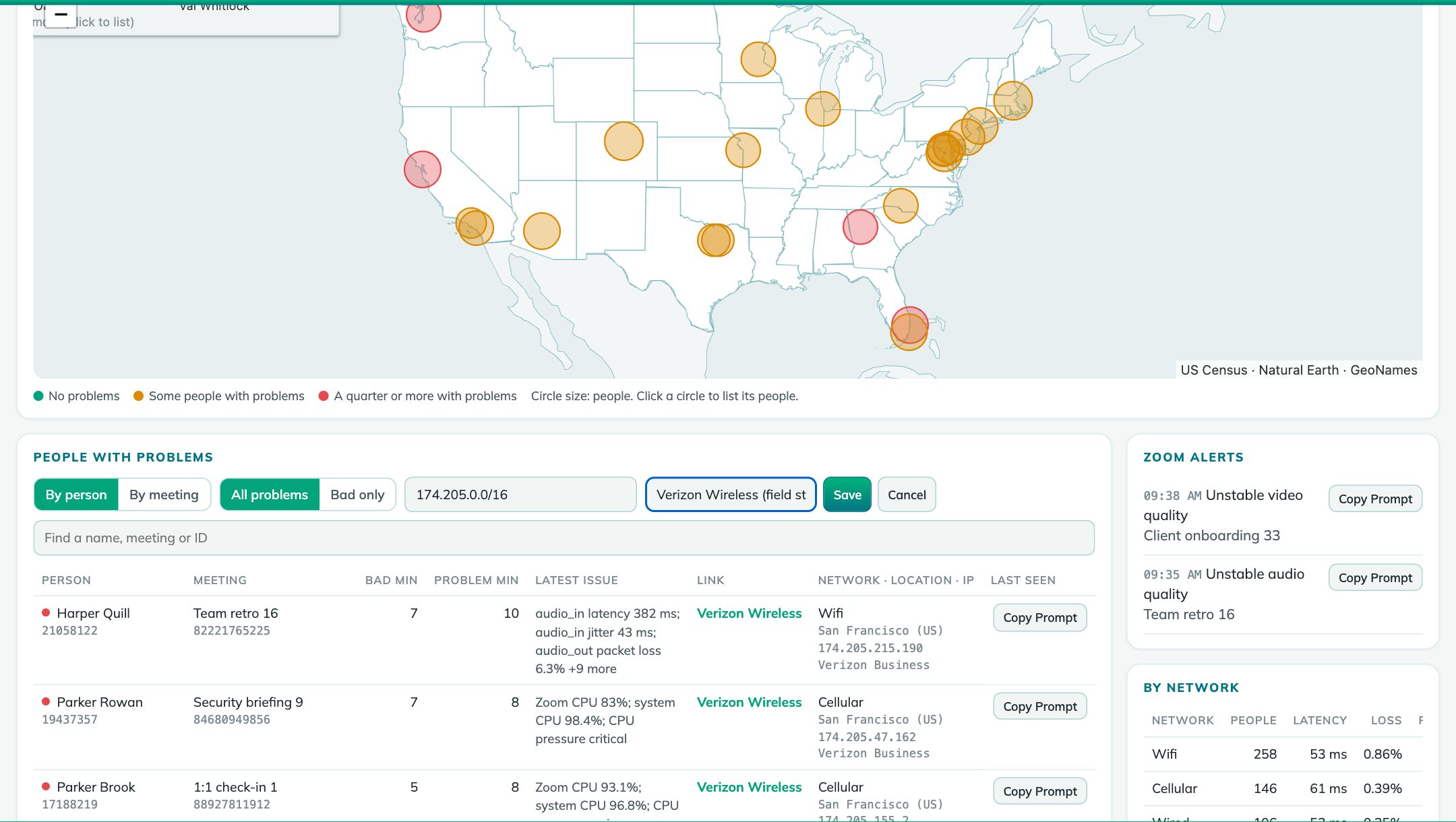This screenshot has height=822, width=1456.
Task: Select the red circle over northern California
Action: click(x=423, y=169)
